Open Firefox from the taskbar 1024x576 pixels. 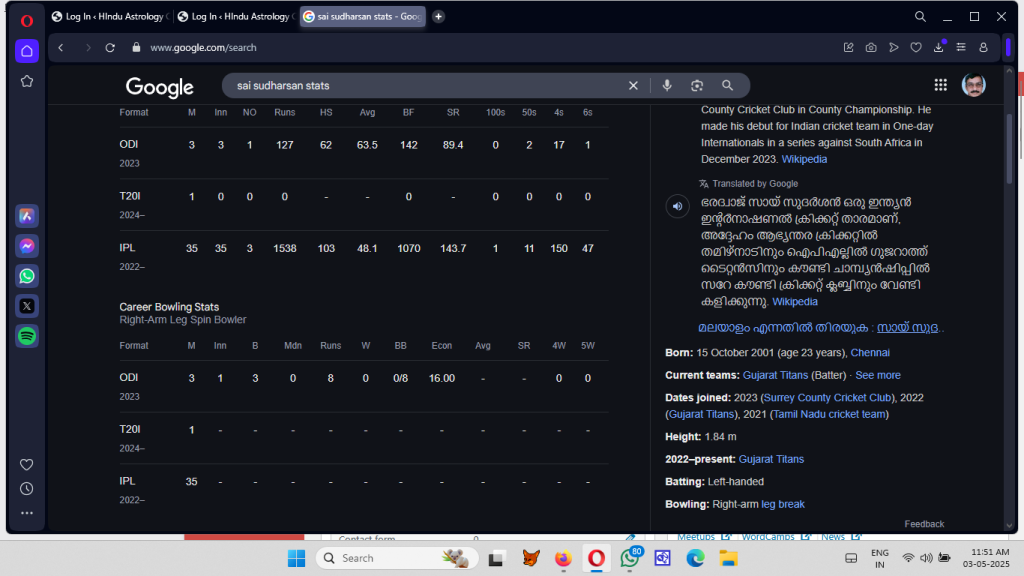[x=563, y=558]
